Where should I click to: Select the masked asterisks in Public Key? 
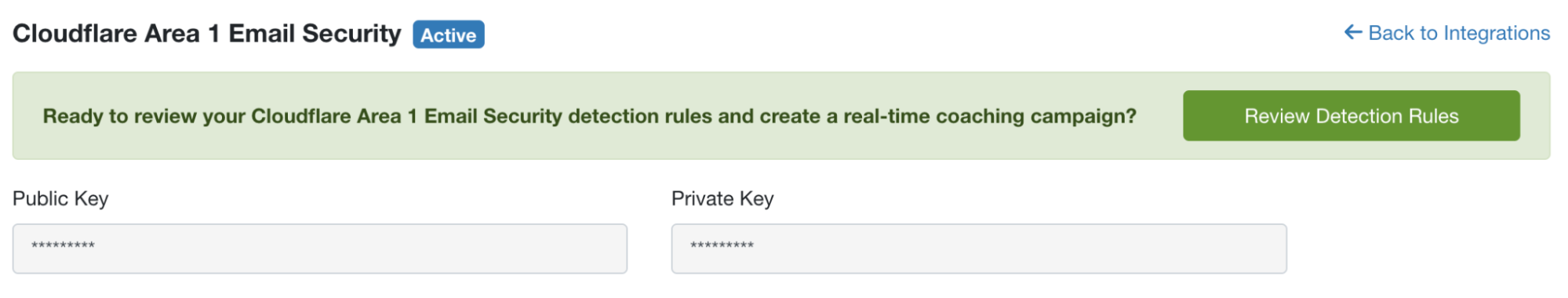pos(63,246)
